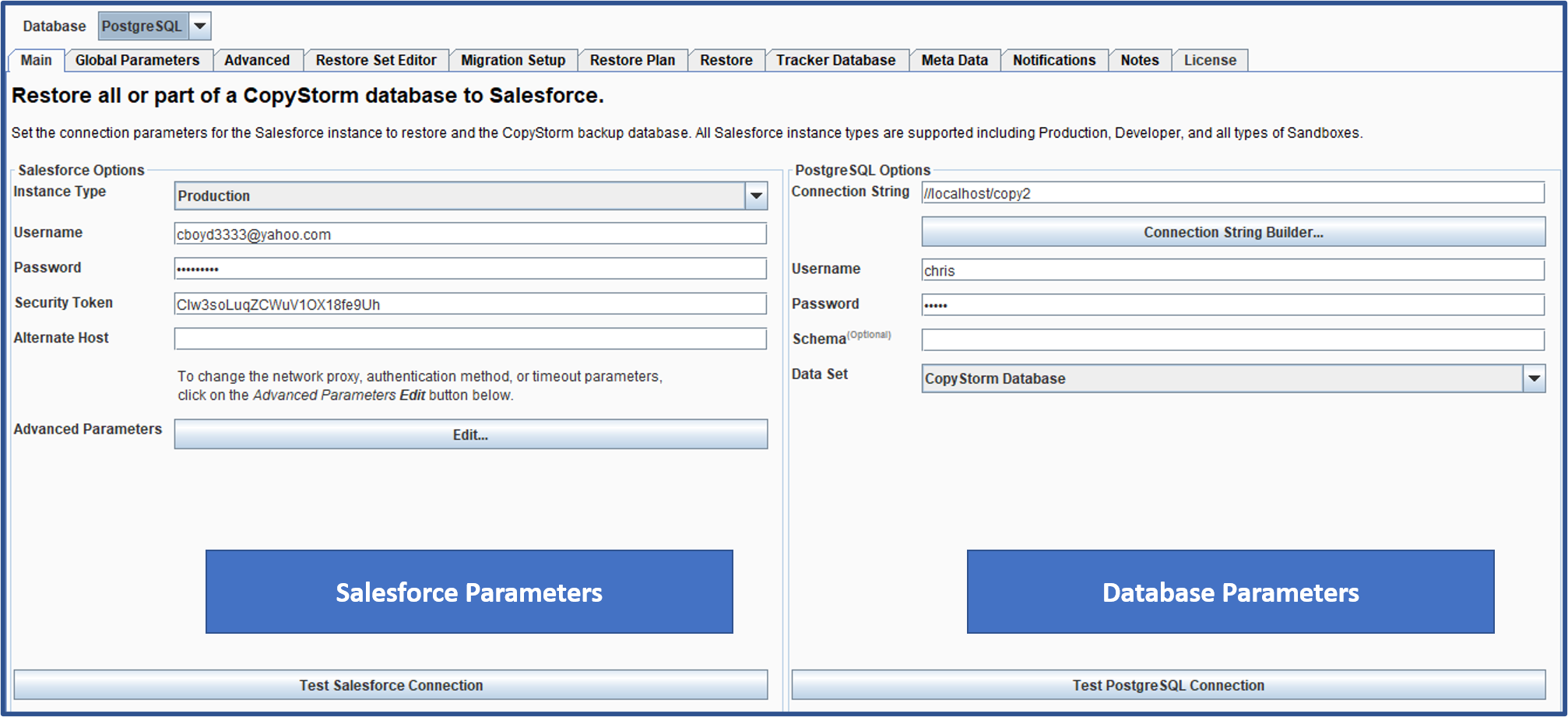
Task: Click Test PostgreSQL Connection button
Action: (x=1168, y=685)
